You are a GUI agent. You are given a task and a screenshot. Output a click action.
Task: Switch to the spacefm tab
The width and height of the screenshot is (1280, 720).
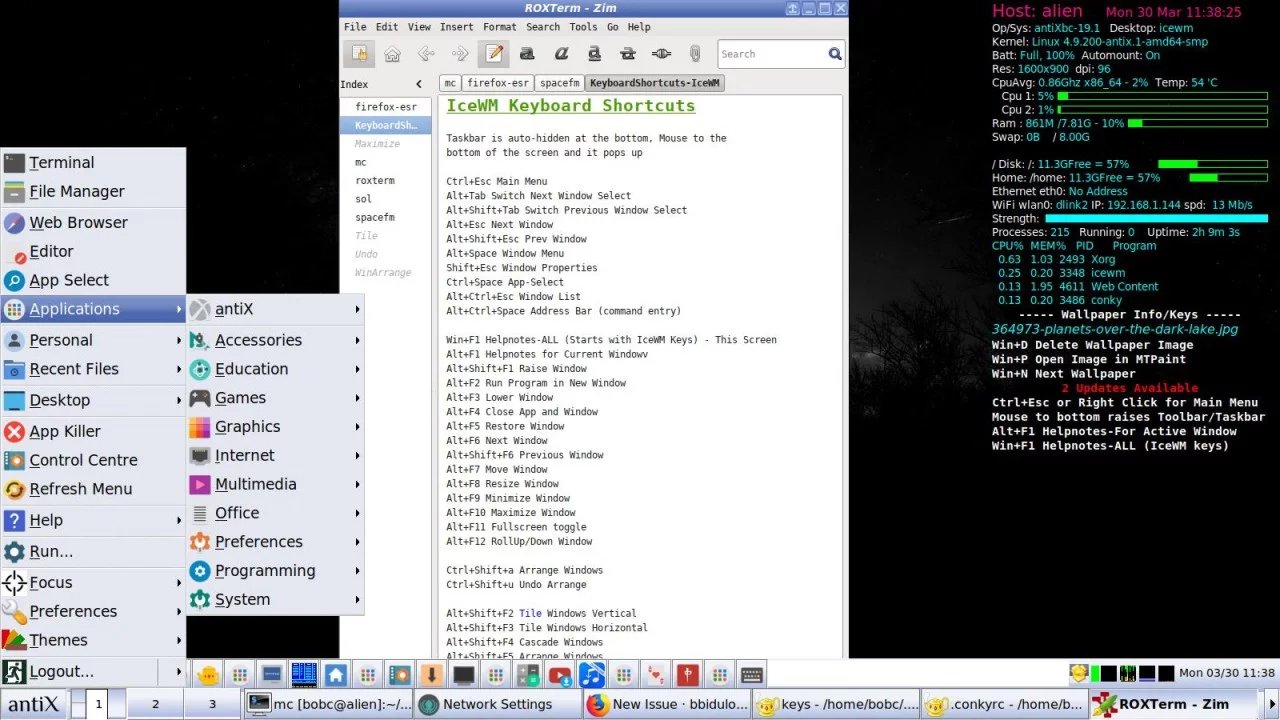coord(559,83)
